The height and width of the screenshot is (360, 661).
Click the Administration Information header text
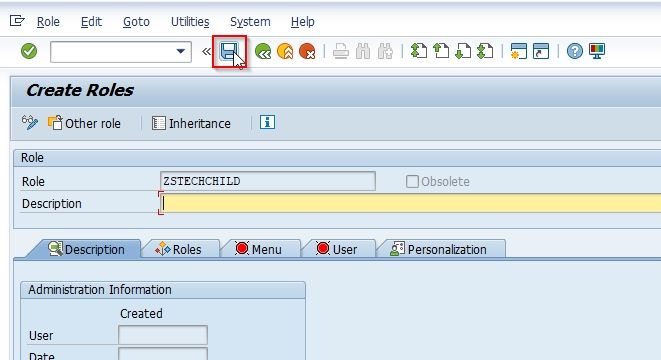(100, 290)
